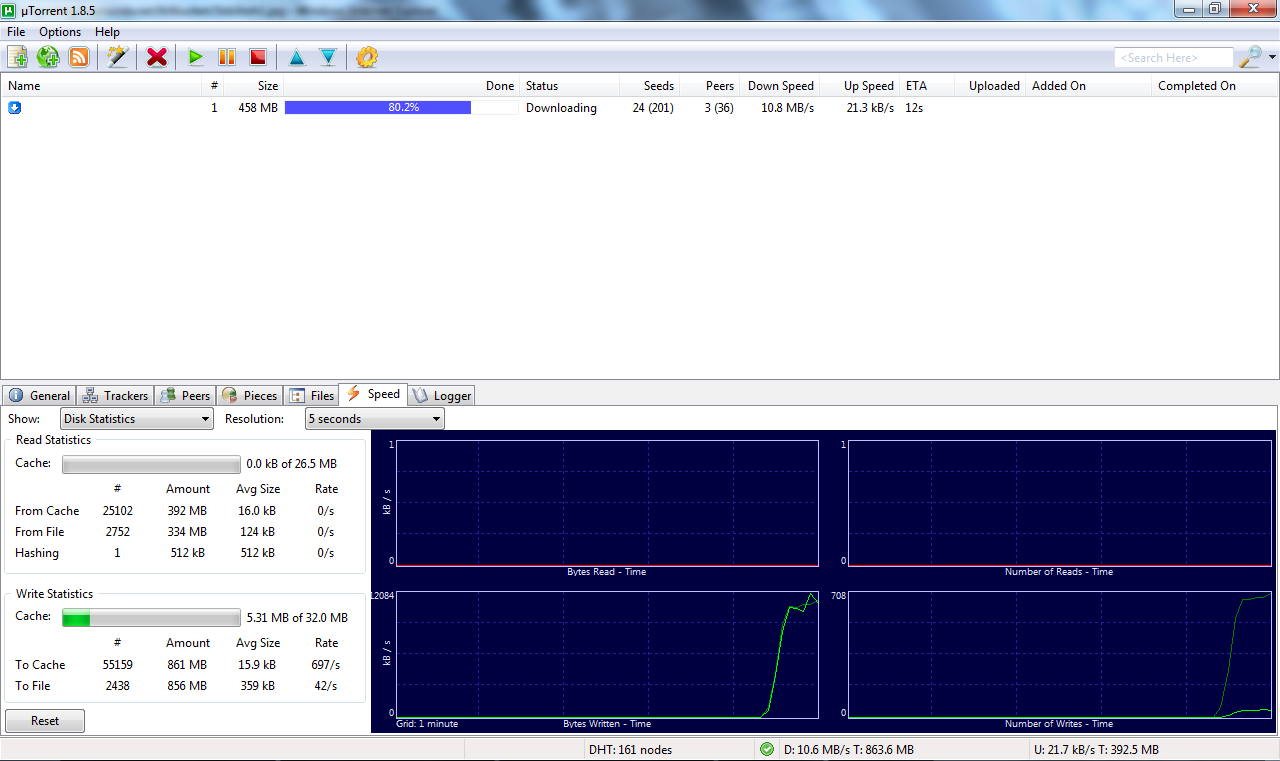Click the Read Statistics cache bar
This screenshot has height=761, width=1280.
click(151, 464)
